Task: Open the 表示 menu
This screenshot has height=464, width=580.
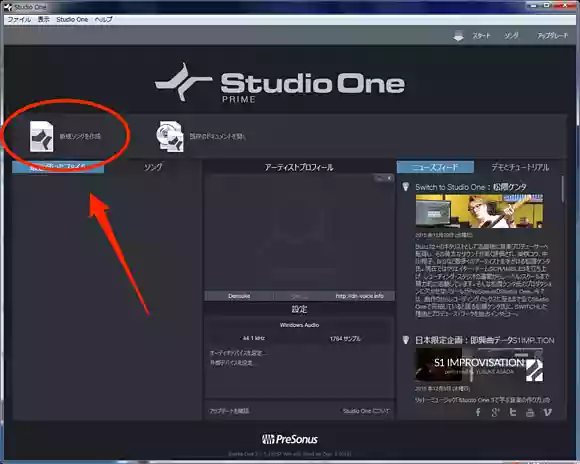Action: pos(43,20)
